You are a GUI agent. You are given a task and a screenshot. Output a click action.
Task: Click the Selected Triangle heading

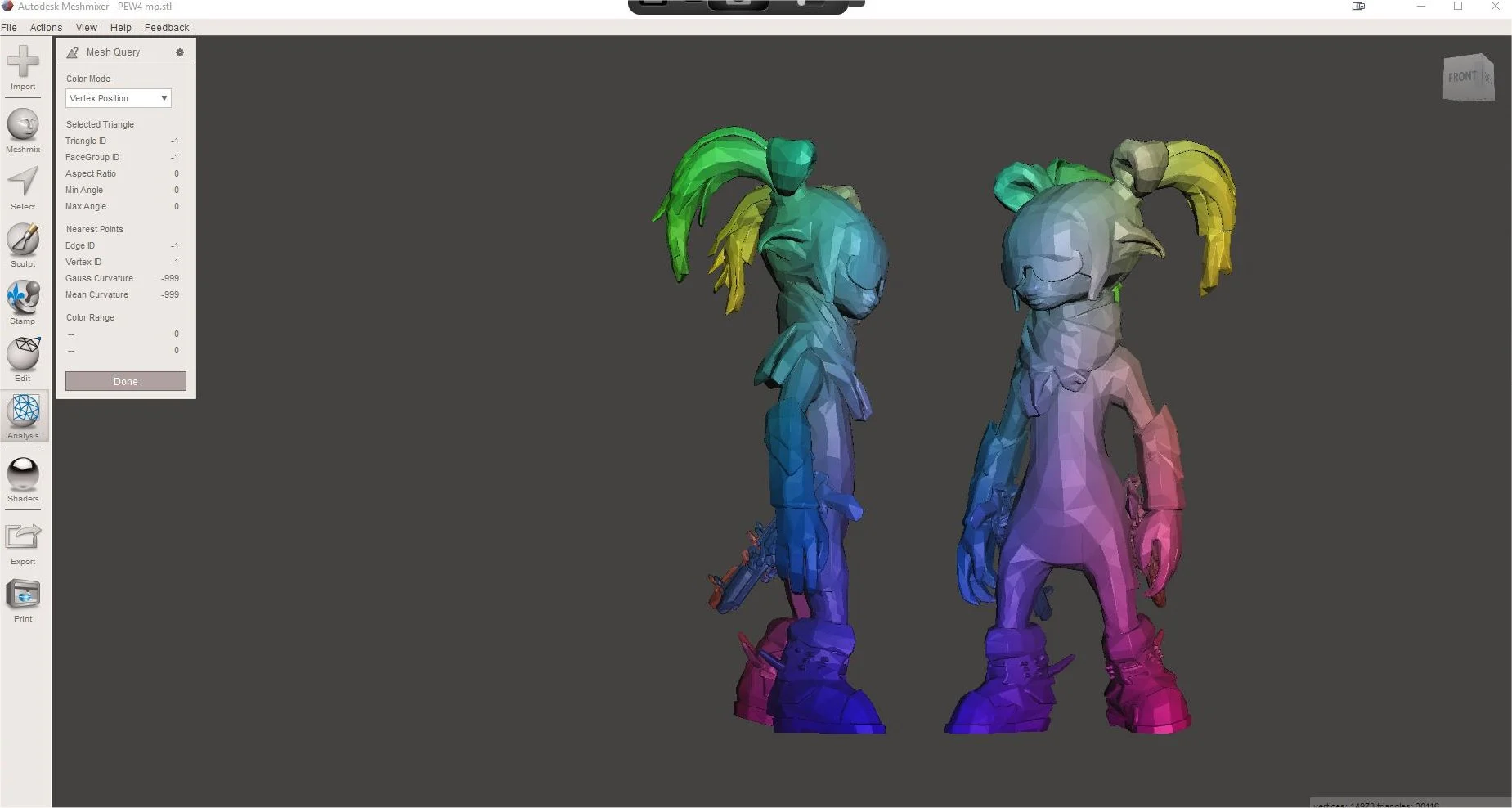point(100,124)
